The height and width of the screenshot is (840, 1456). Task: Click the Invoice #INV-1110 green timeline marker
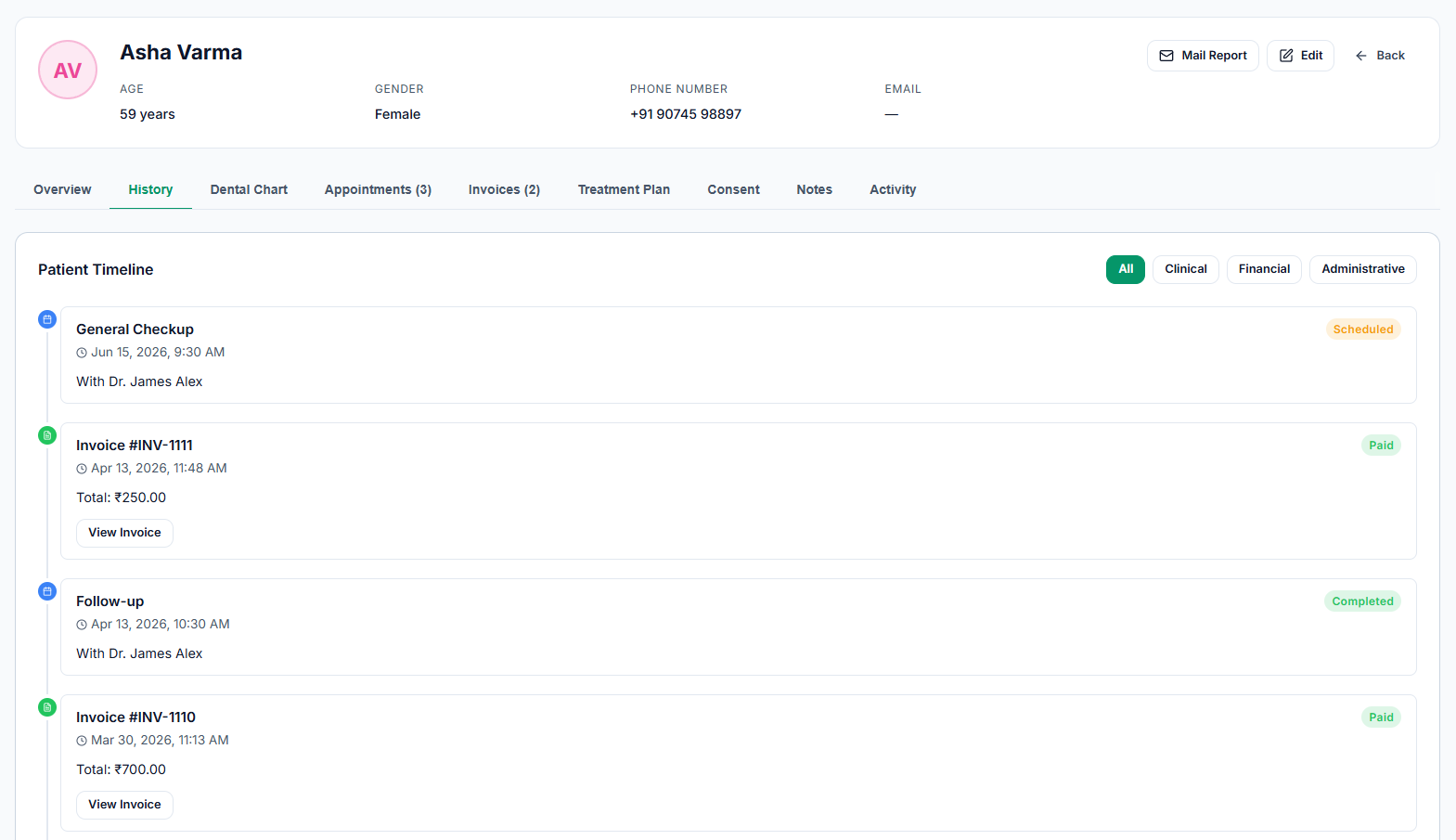coord(47,707)
